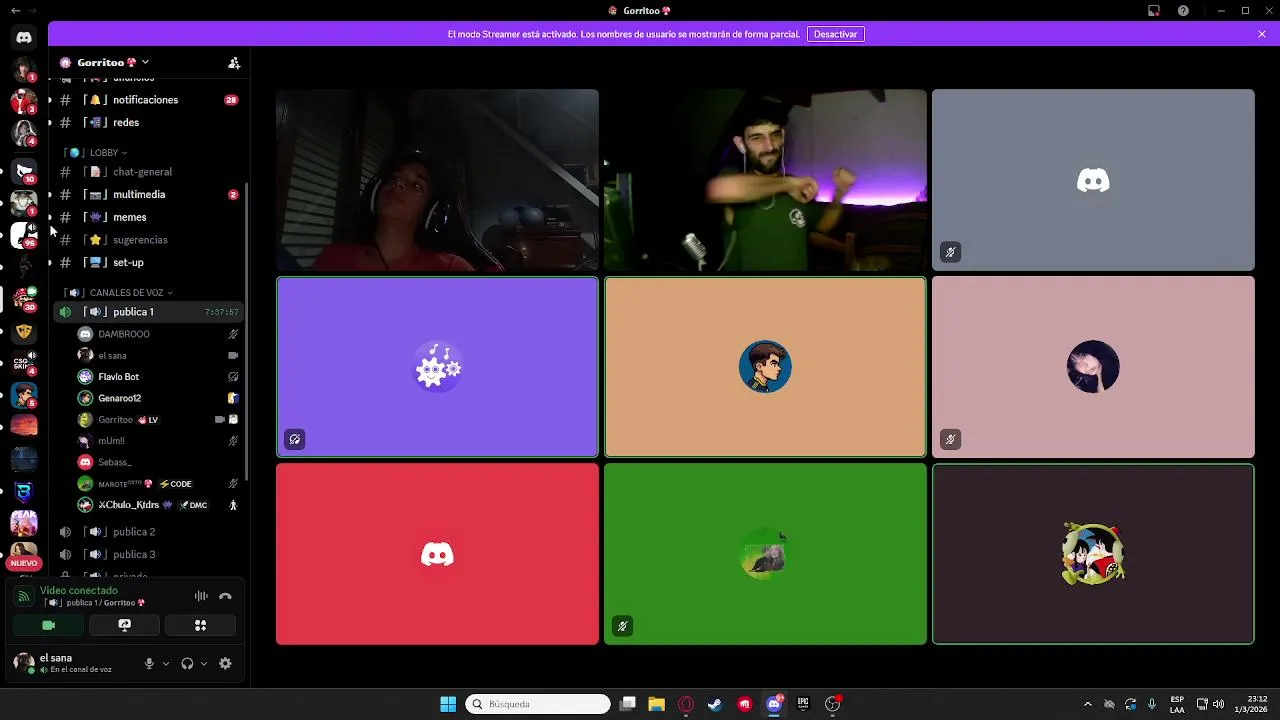Open the activities launcher button
The width and height of the screenshot is (1280, 720).
200,625
